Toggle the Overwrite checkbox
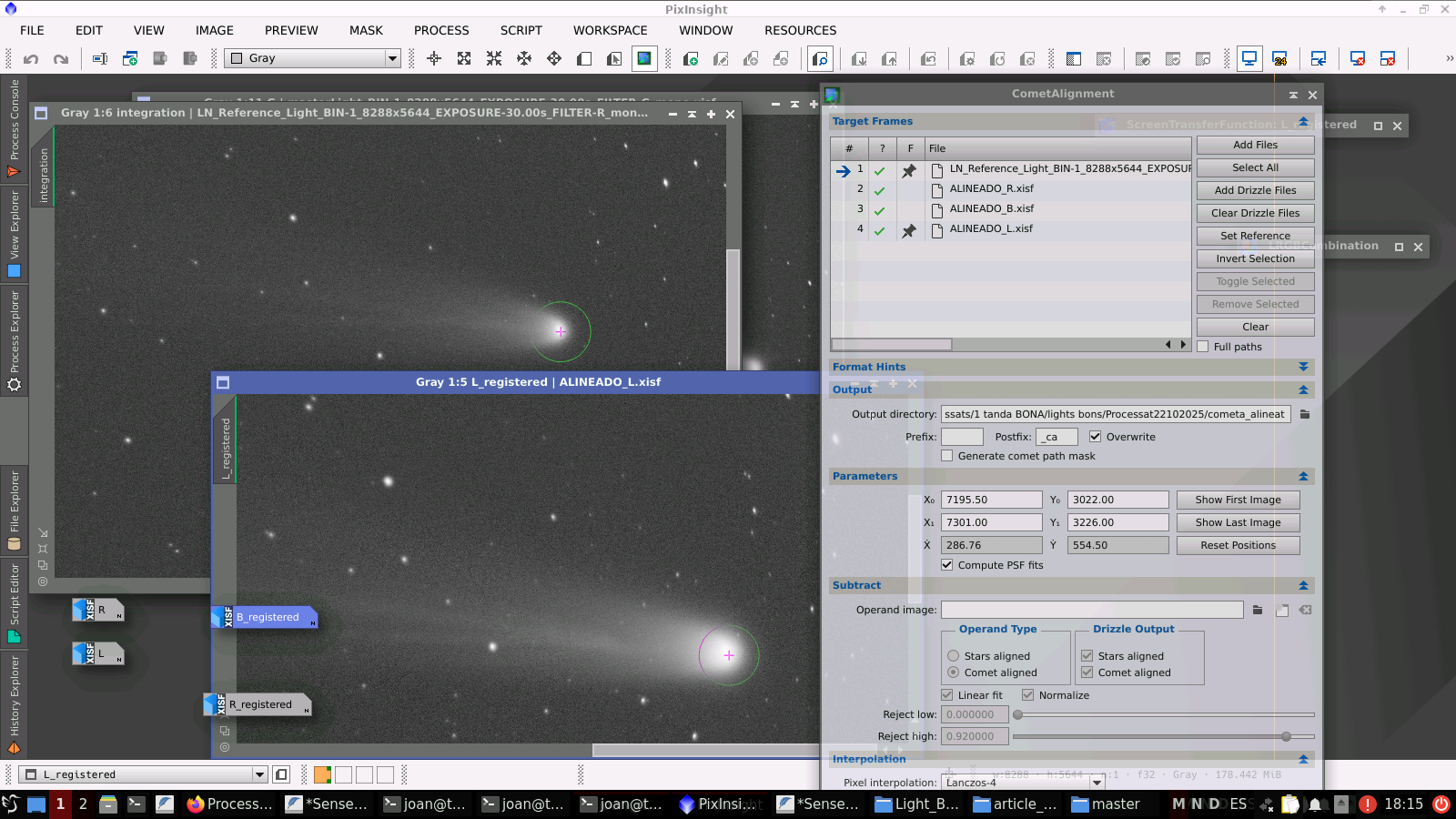 click(1096, 437)
